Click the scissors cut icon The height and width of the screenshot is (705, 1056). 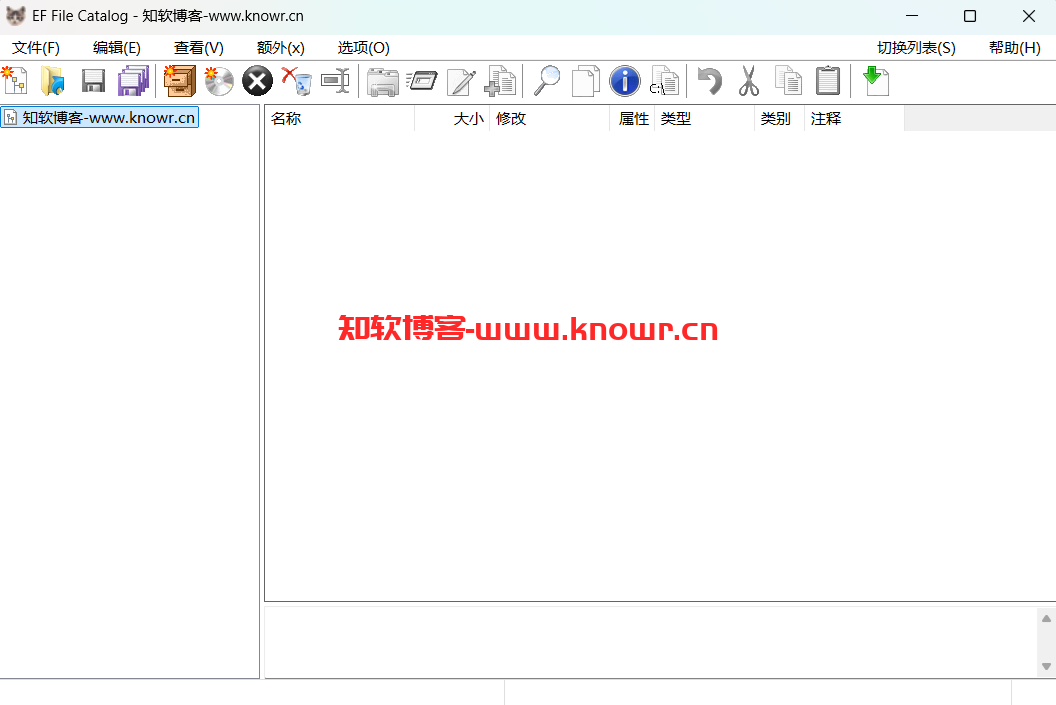click(748, 81)
